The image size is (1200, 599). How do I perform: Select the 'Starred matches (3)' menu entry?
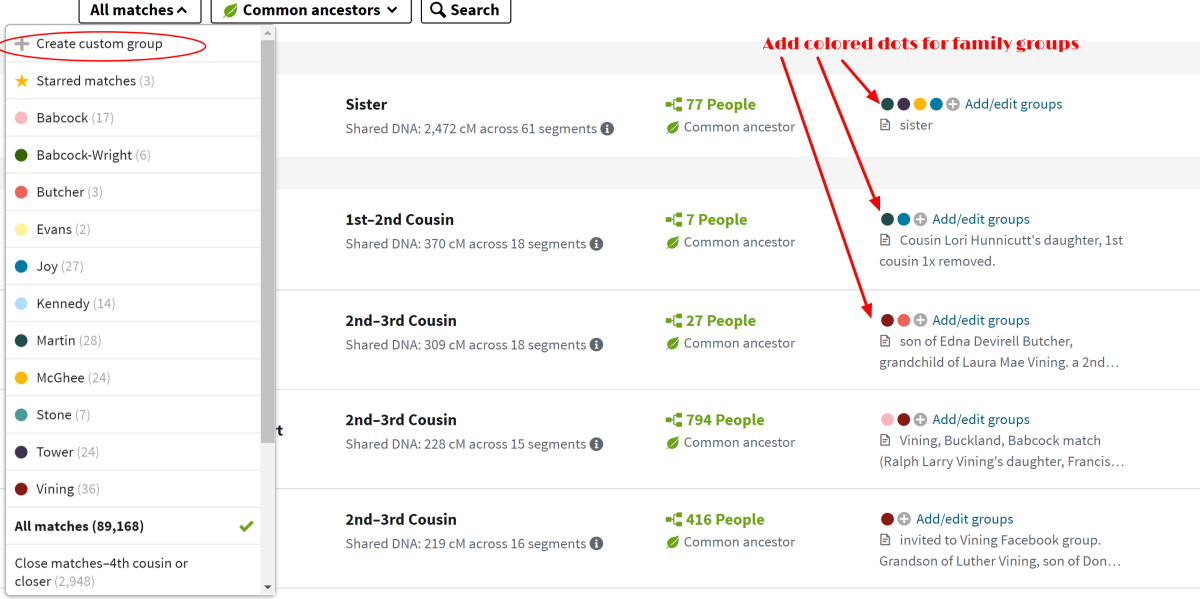click(96, 81)
